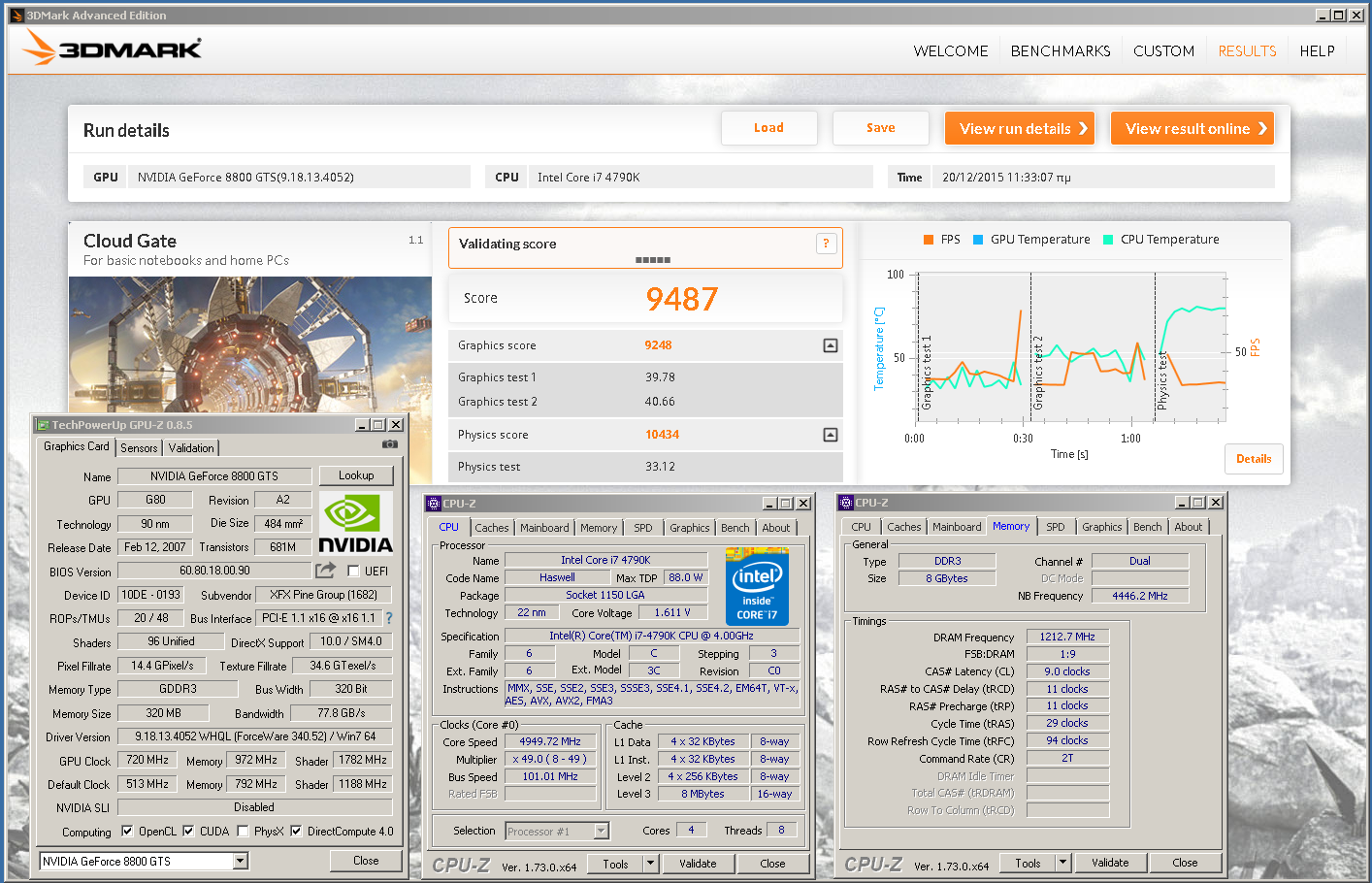This screenshot has height=883, width=1372.
Task: Open the HELP section
Action: pos(1317,51)
